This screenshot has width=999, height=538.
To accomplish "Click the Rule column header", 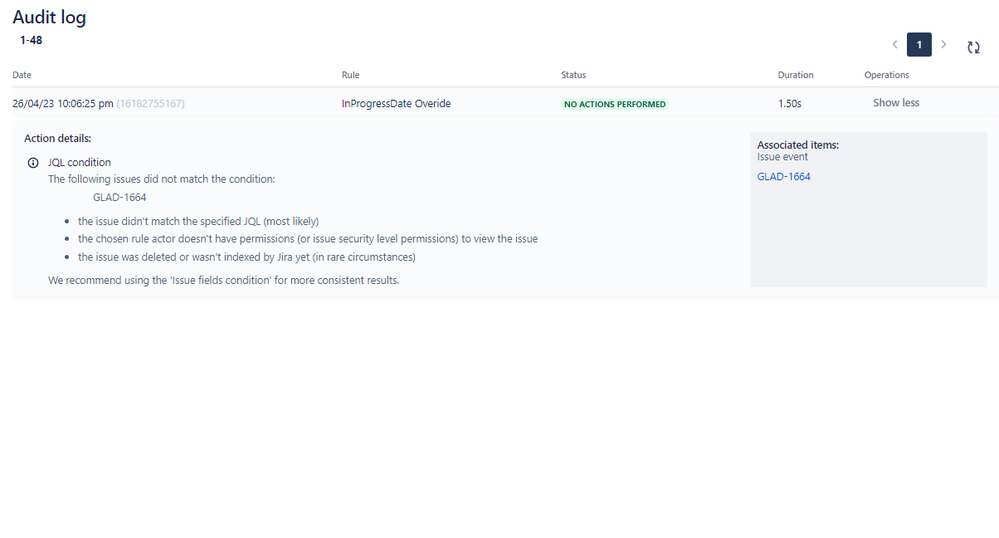I will click(350, 75).
